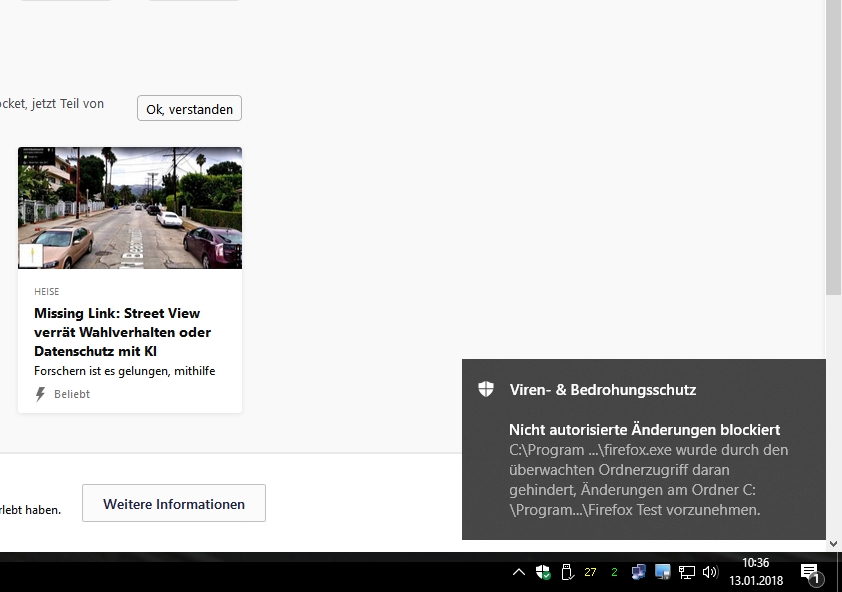Click the 'Weitere Informationen' button

(173, 503)
